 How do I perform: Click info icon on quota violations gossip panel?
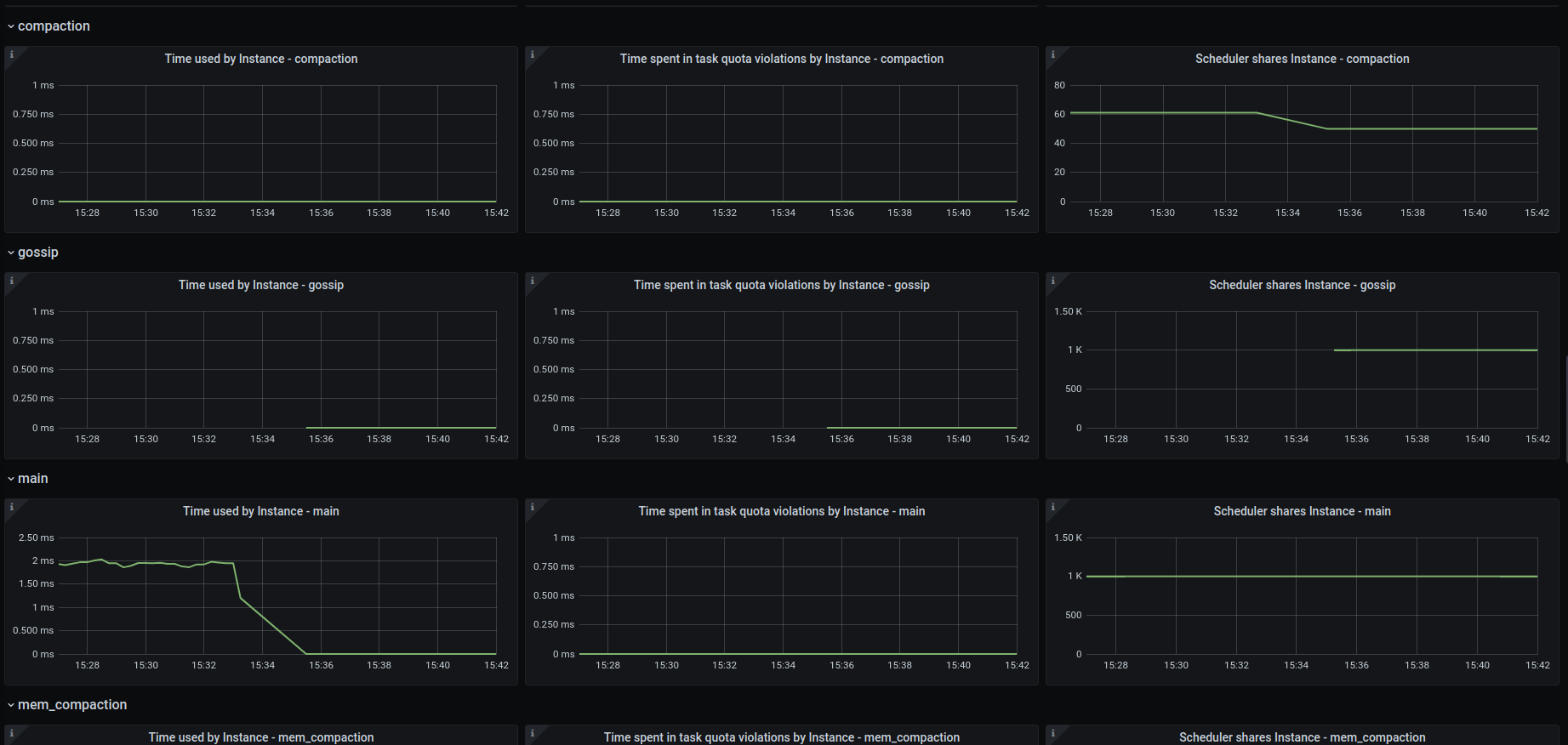point(533,281)
